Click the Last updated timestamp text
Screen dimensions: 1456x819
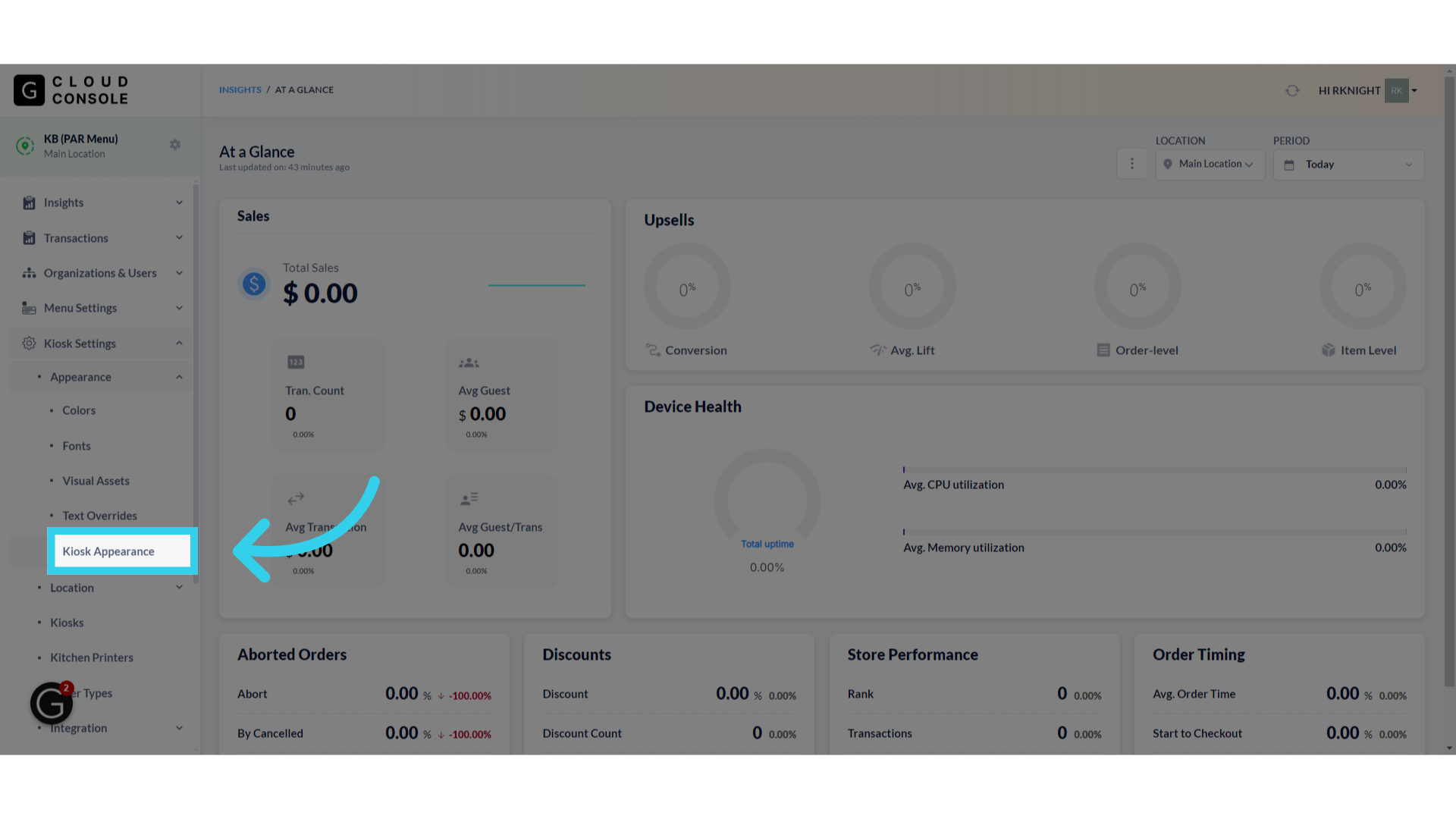click(284, 168)
